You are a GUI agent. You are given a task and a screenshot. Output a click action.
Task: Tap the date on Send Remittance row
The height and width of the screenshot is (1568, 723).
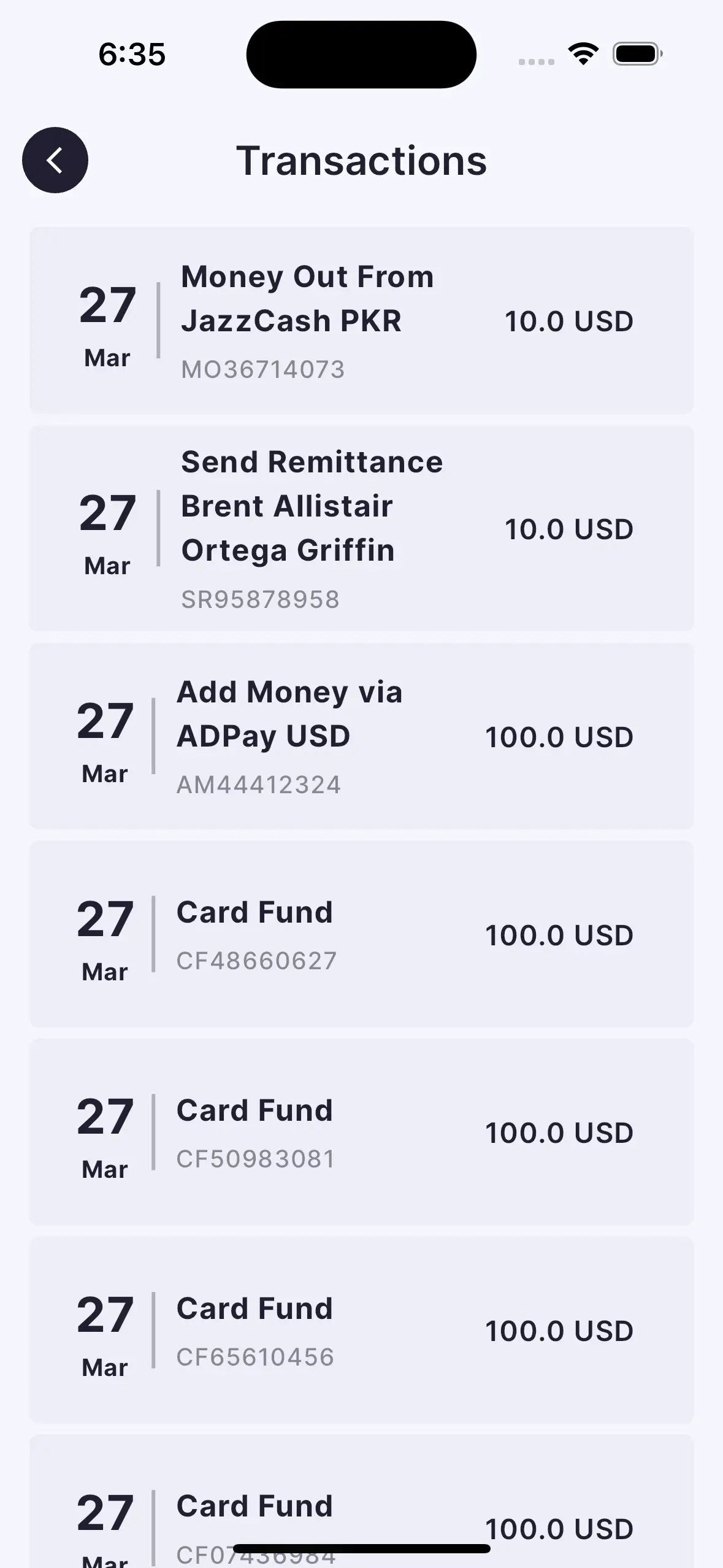point(107,532)
